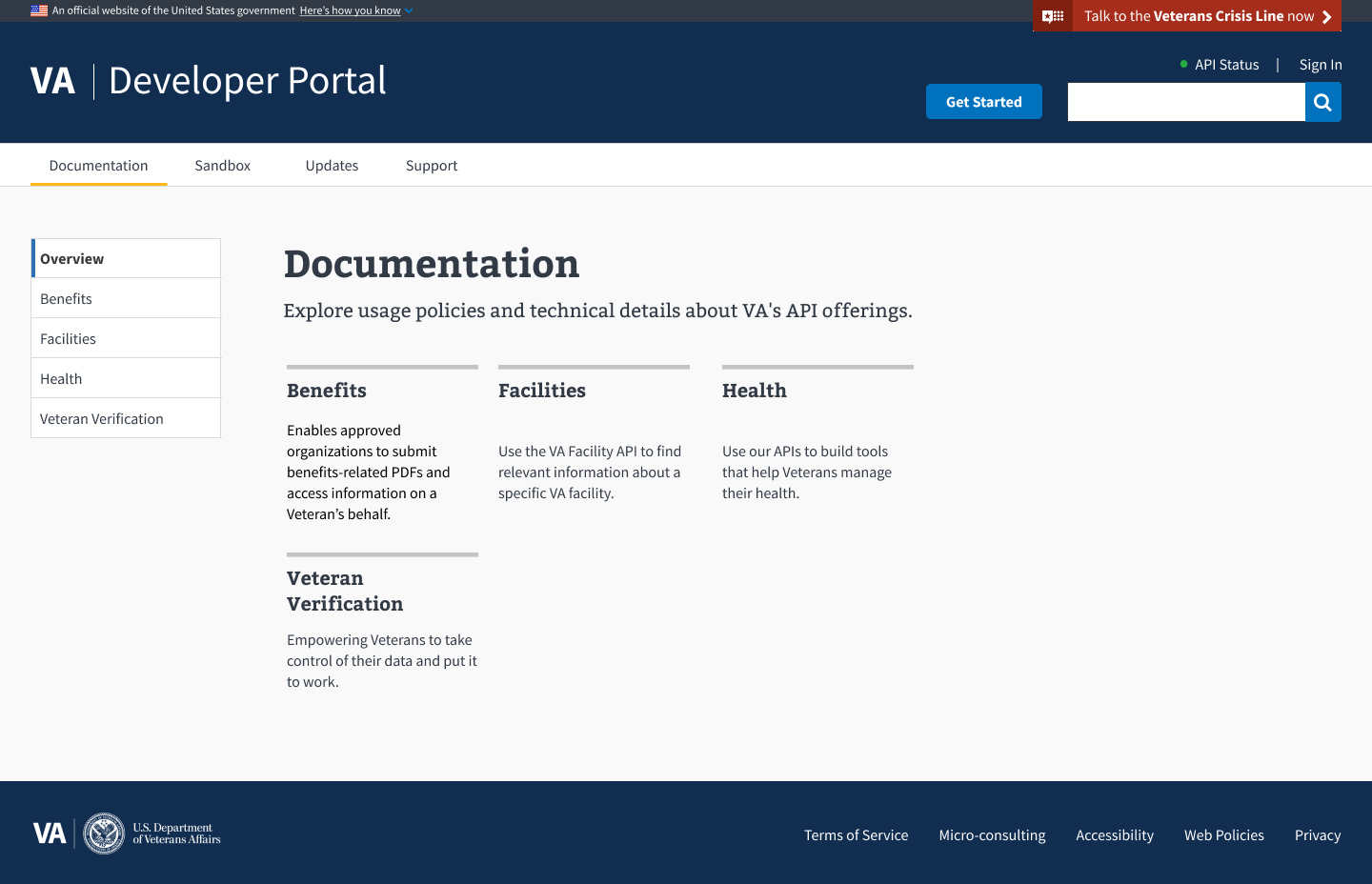Click the green API status indicator dot
1372x884 pixels.
point(1183,64)
